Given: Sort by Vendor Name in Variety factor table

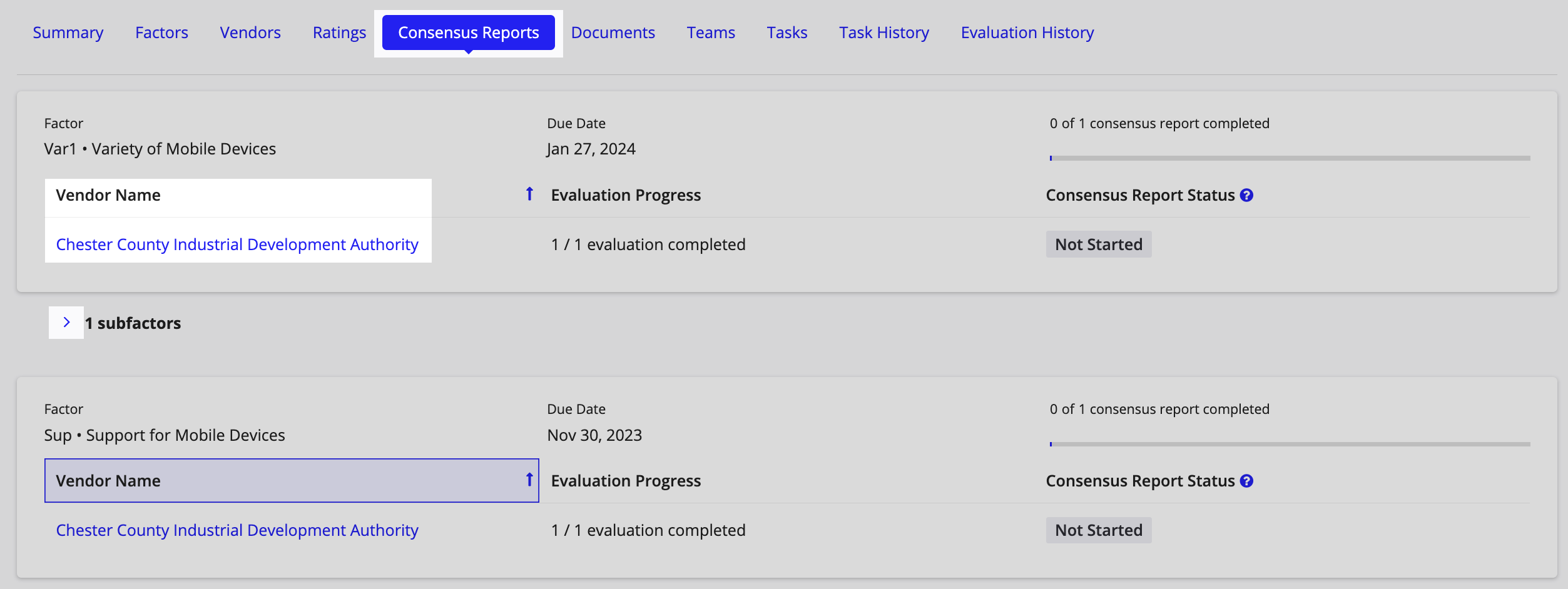Looking at the screenshot, I should tap(292, 195).
